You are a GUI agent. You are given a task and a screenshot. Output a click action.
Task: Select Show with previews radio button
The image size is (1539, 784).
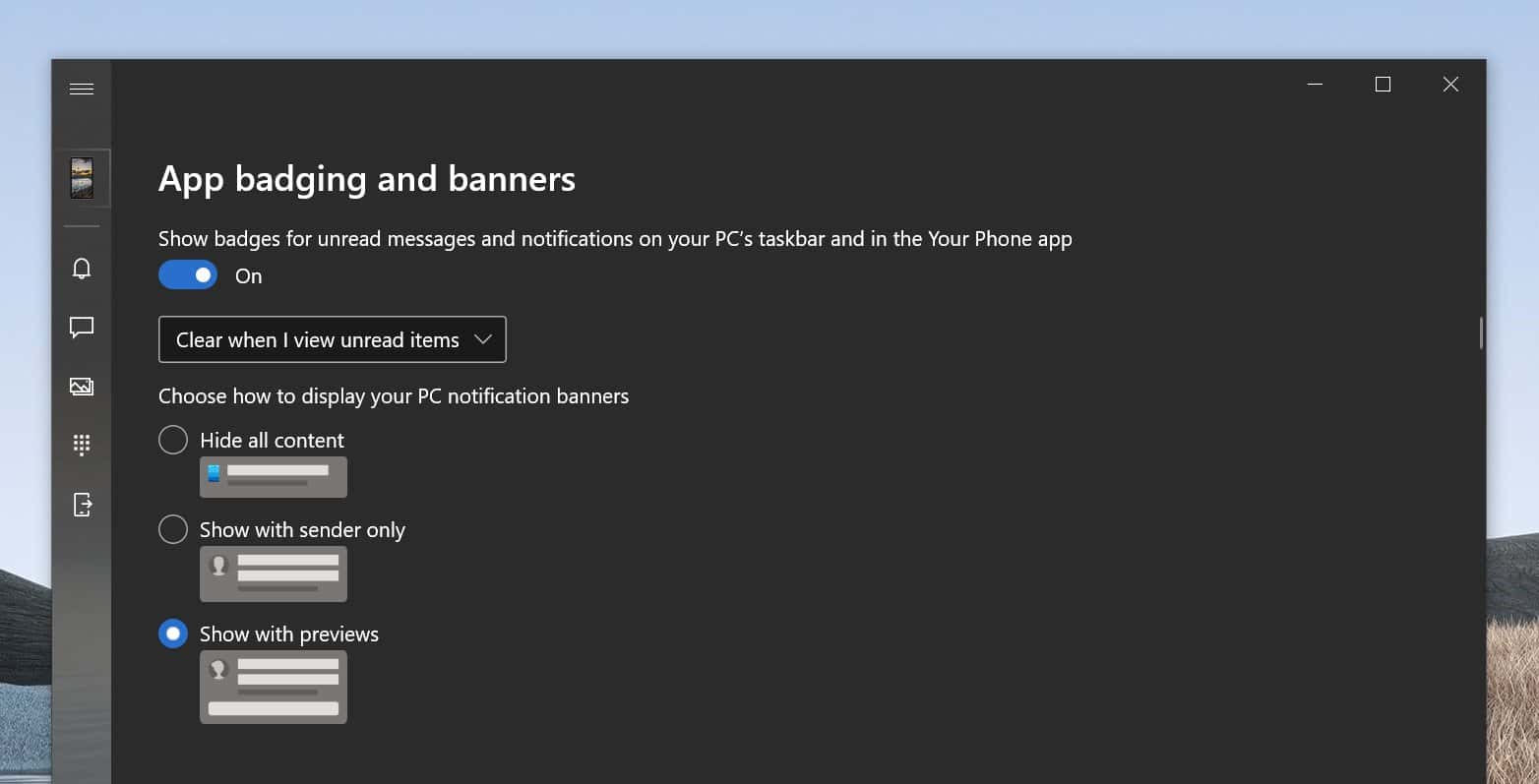click(x=173, y=633)
